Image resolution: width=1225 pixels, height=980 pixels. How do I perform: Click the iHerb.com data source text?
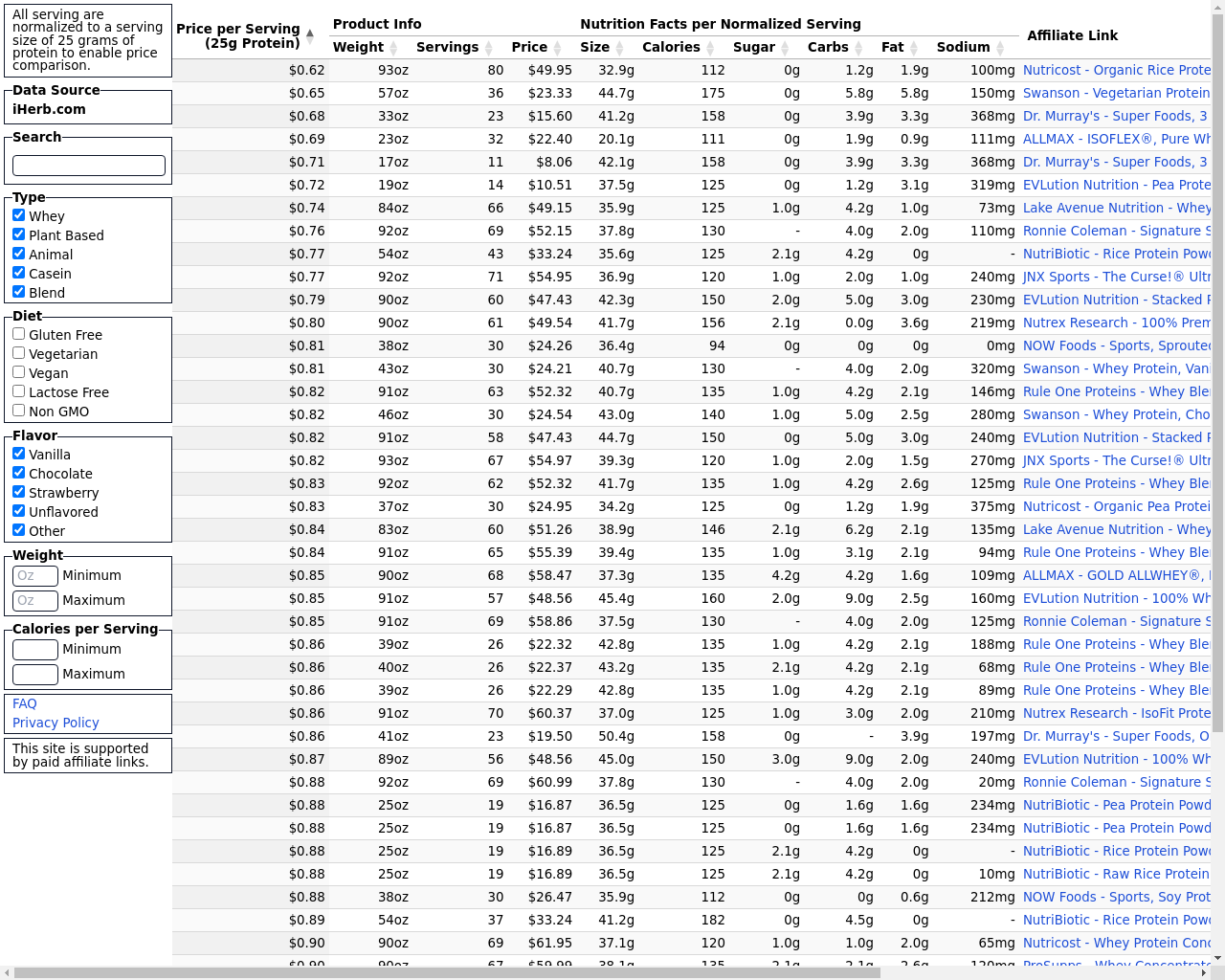pos(49,109)
